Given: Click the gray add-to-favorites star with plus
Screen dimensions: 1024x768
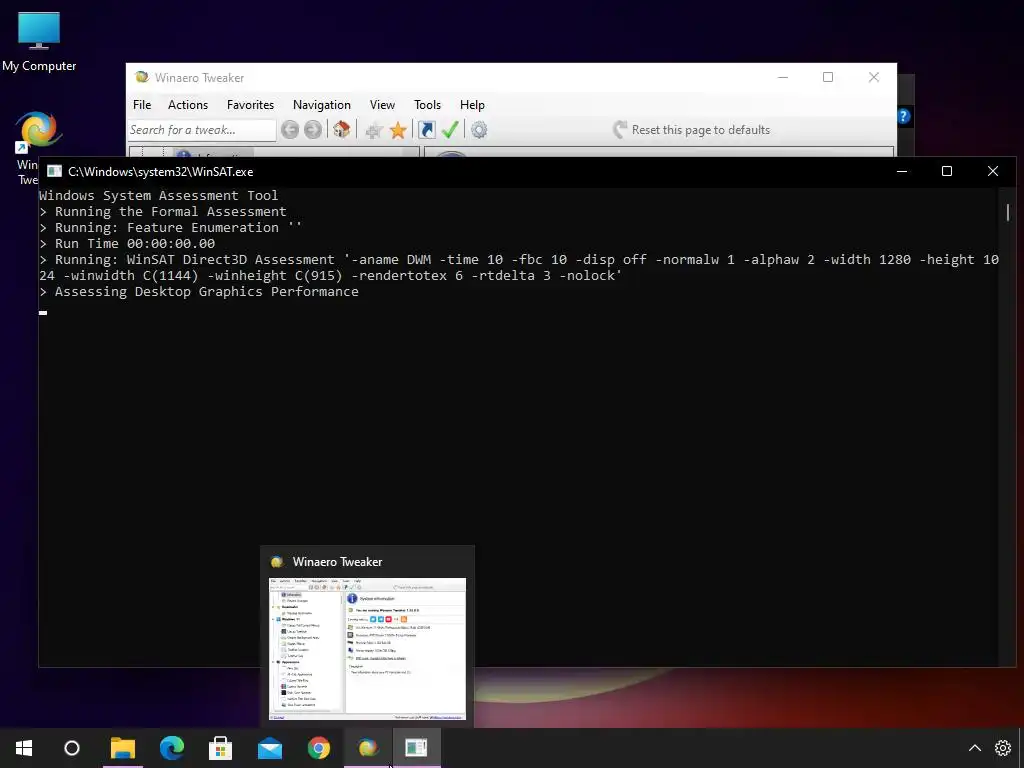Looking at the screenshot, I should coord(374,131).
